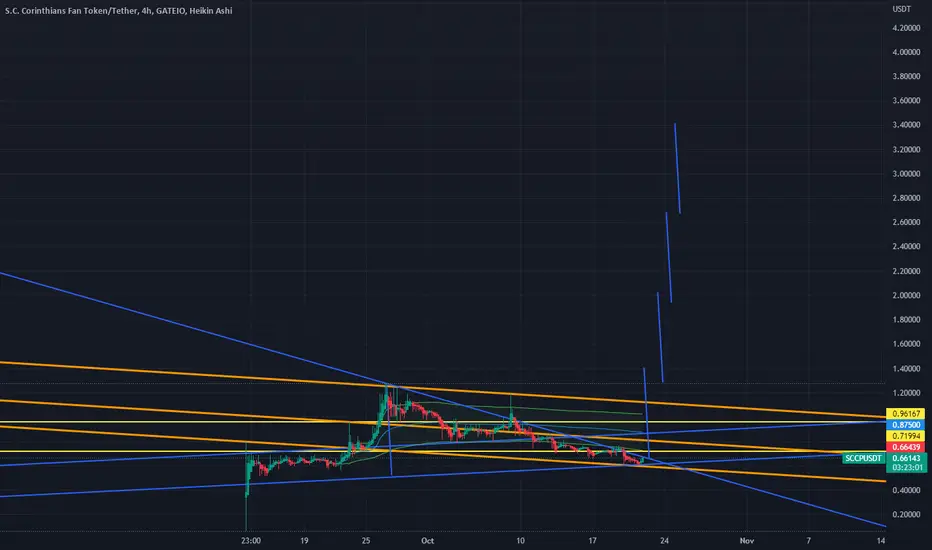Viewport: 932px width, 550px height.
Task: Click the SCCPUSDT symbol tag
Action: coord(863,458)
